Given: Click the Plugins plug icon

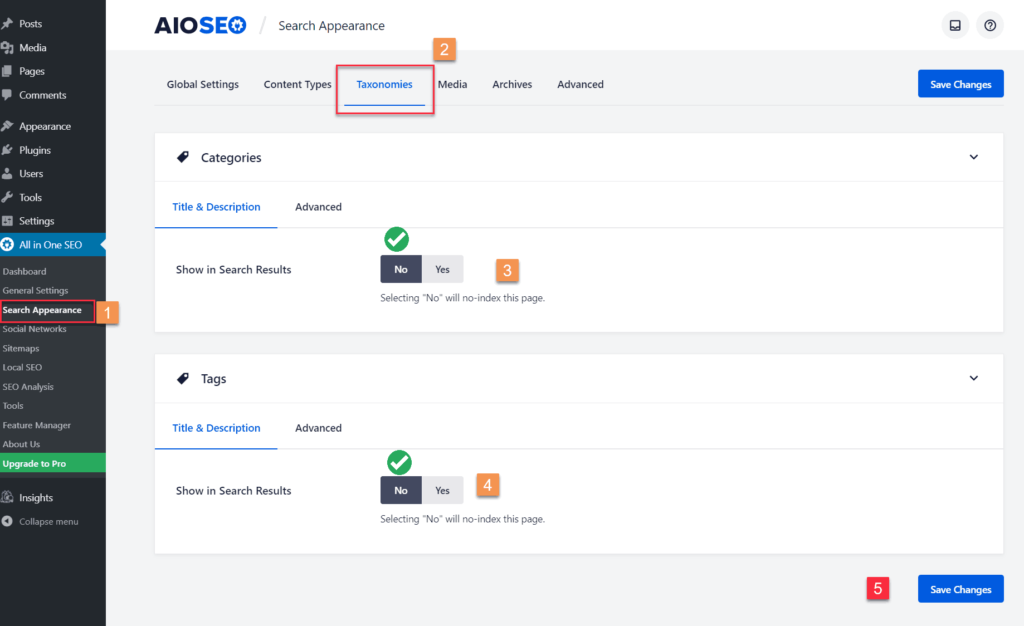Looking at the screenshot, I should pos(7,149).
